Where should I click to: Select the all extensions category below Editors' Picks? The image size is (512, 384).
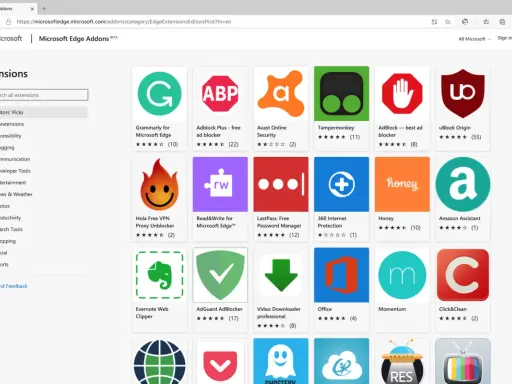click(12, 124)
